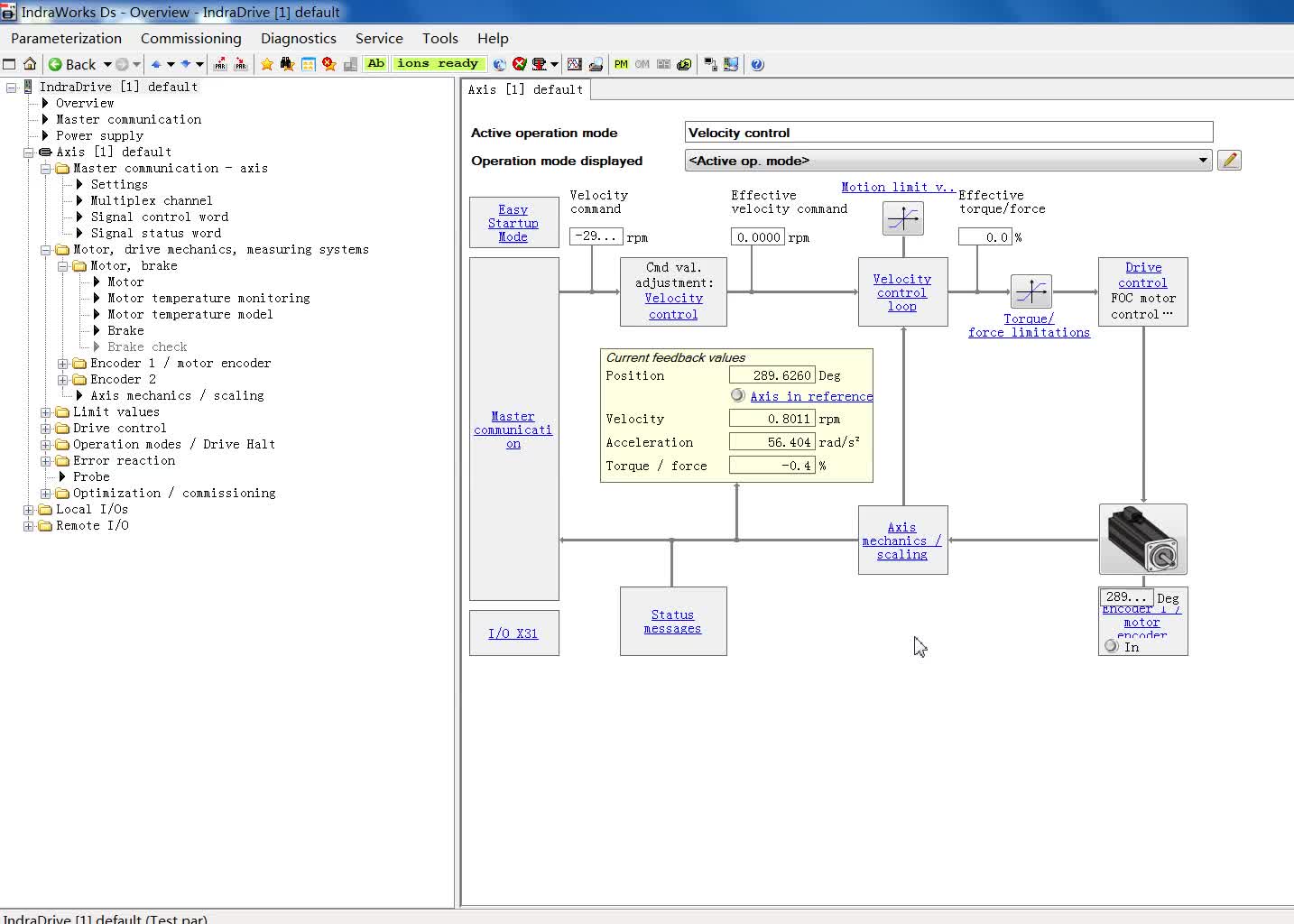This screenshot has height=924, width=1294.
Task: Click the network devices icon
Action: click(711, 64)
